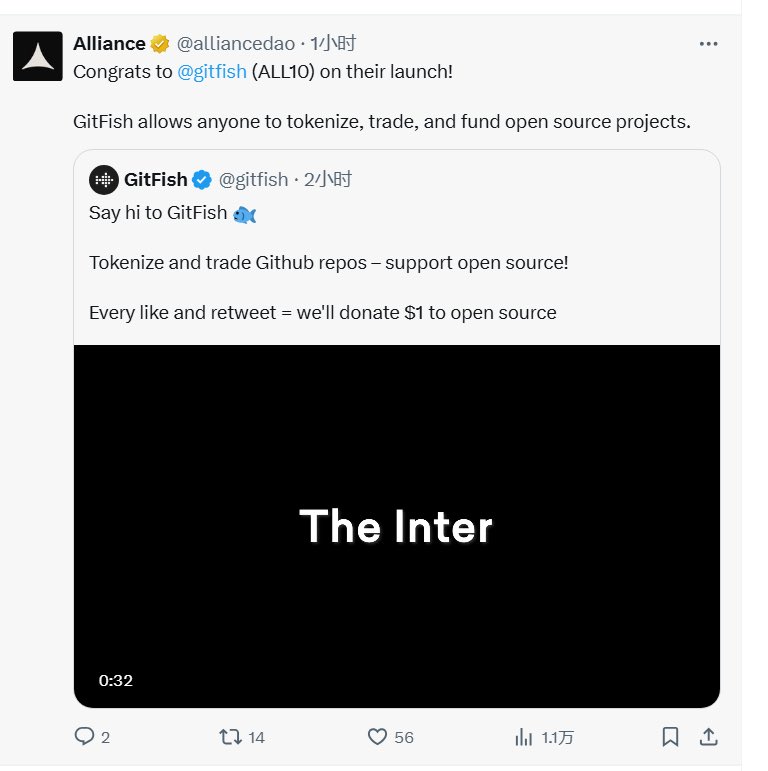Click the Alliance profile avatar

coord(38,56)
